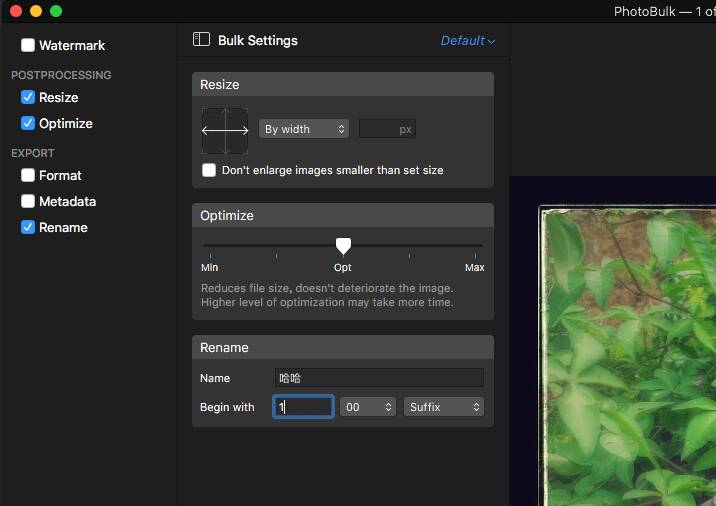Click the Begin with number field
Viewport: 716px width, 506px height.
(x=304, y=407)
